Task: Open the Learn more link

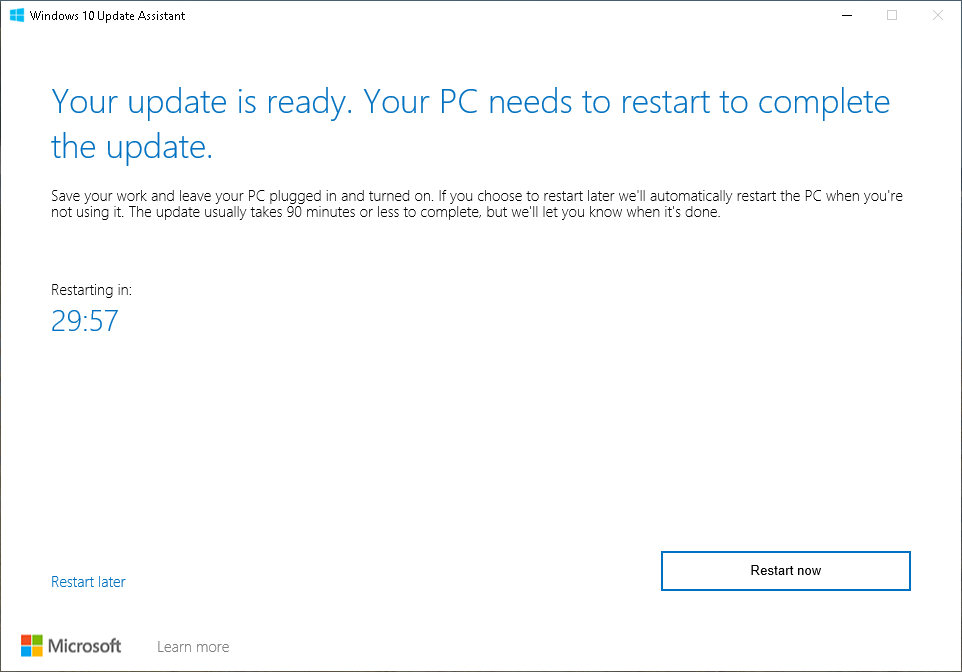Action: point(193,646)
